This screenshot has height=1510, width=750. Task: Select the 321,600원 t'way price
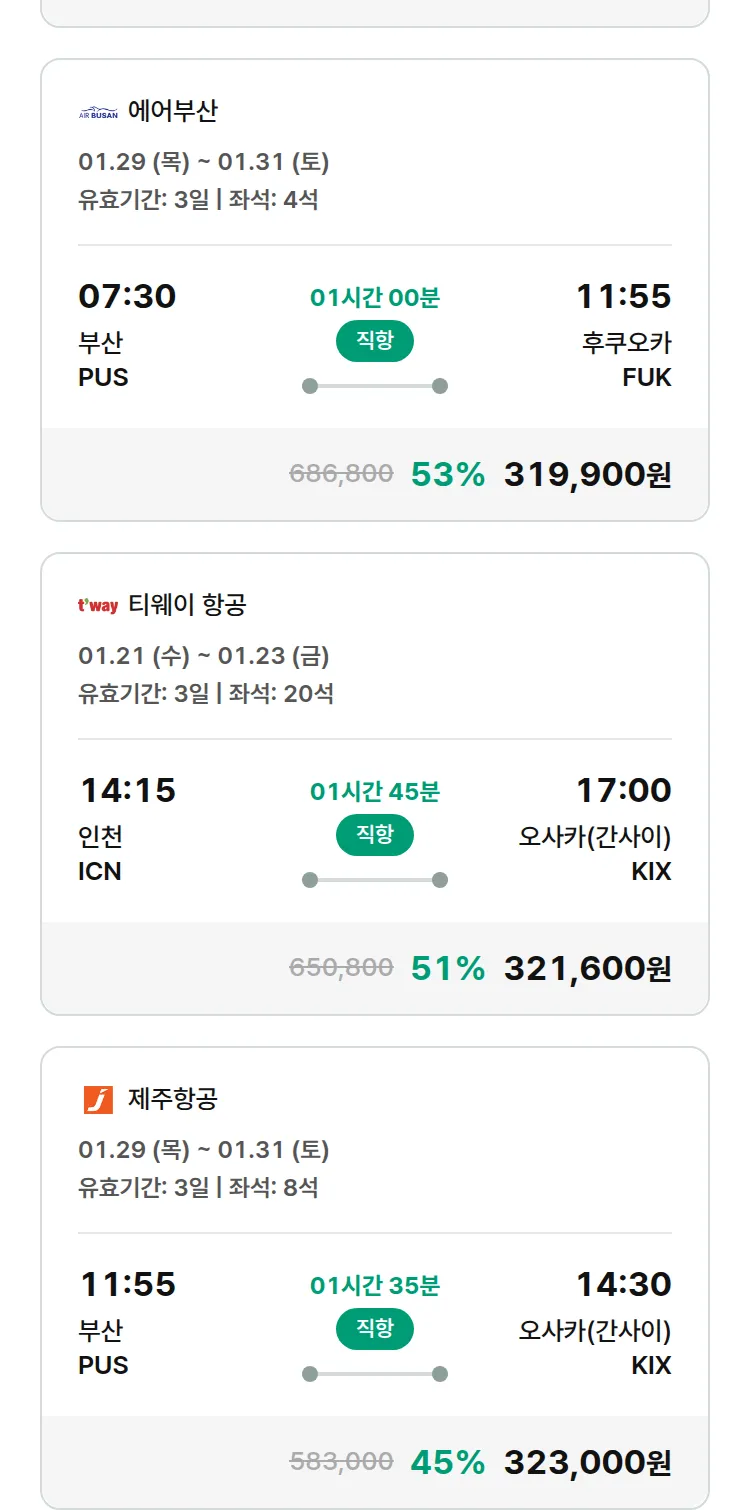[587, 969]
